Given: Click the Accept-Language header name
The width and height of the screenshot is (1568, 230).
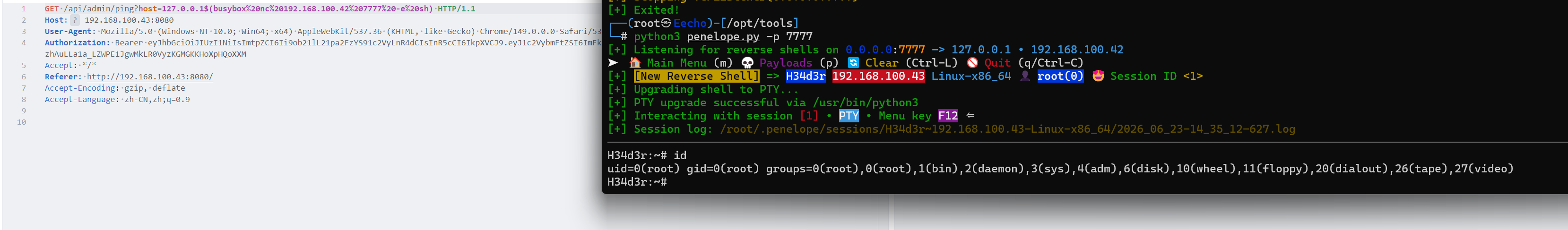Looking at the screenshot, I should pos(81,99).
